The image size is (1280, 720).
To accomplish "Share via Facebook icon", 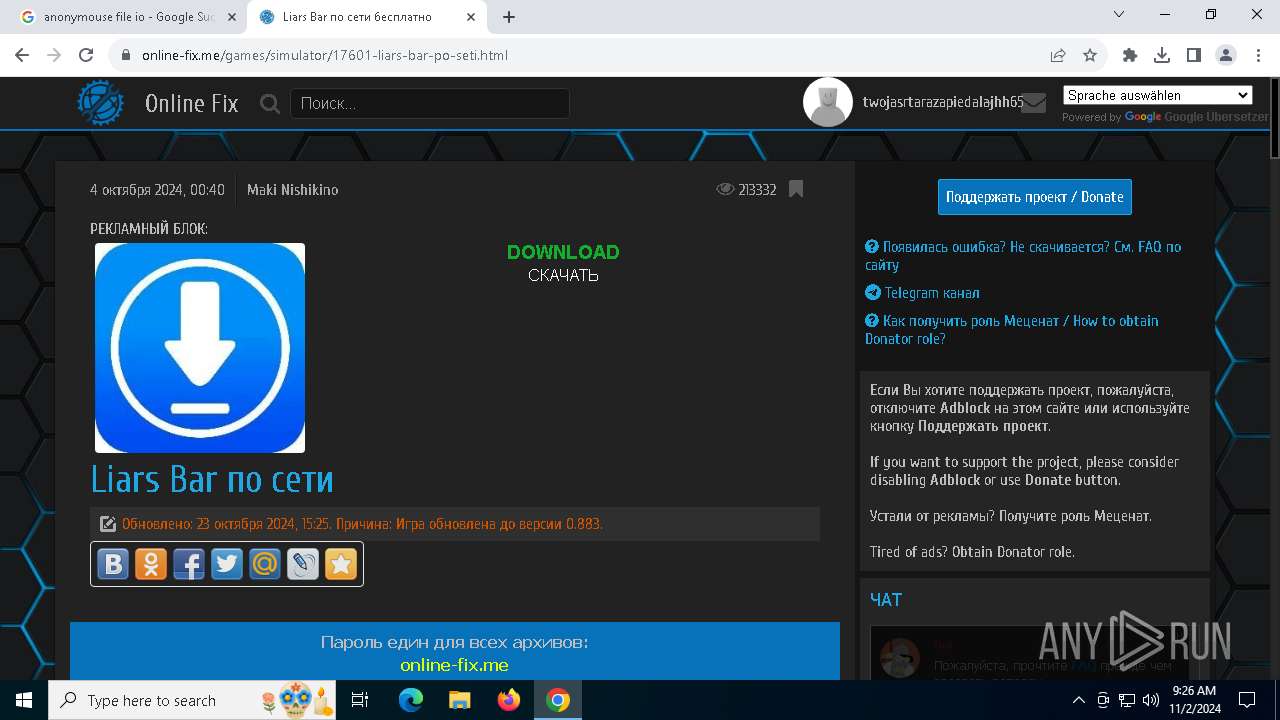I will click(189, 564).
